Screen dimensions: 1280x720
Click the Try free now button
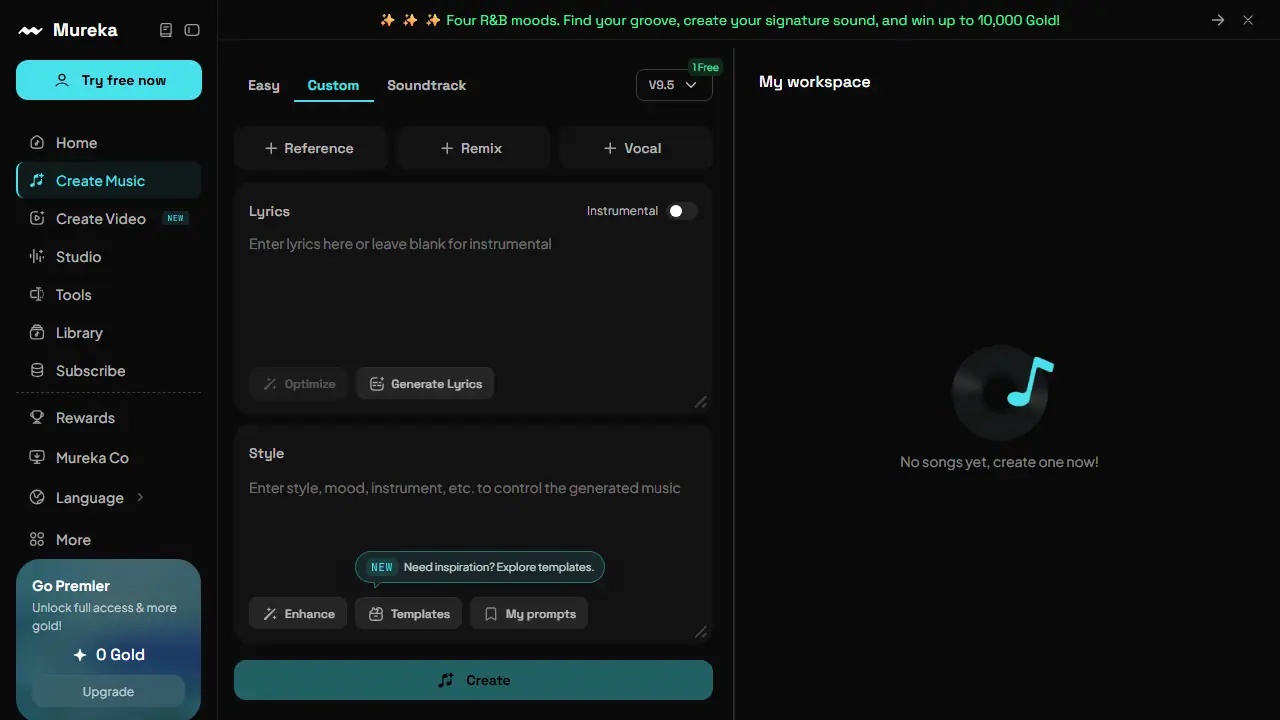(x=109, y=80)
